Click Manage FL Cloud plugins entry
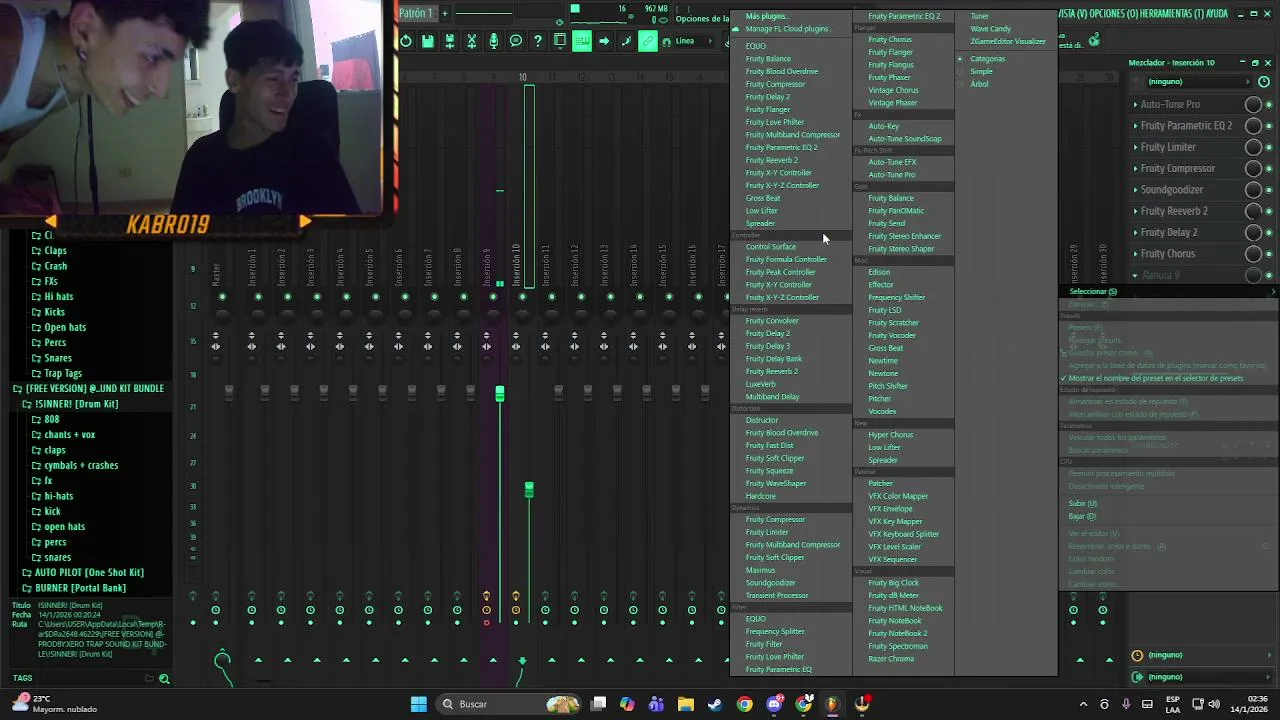The height and width of the screenshot is (720, 1280). pos(786,29)
